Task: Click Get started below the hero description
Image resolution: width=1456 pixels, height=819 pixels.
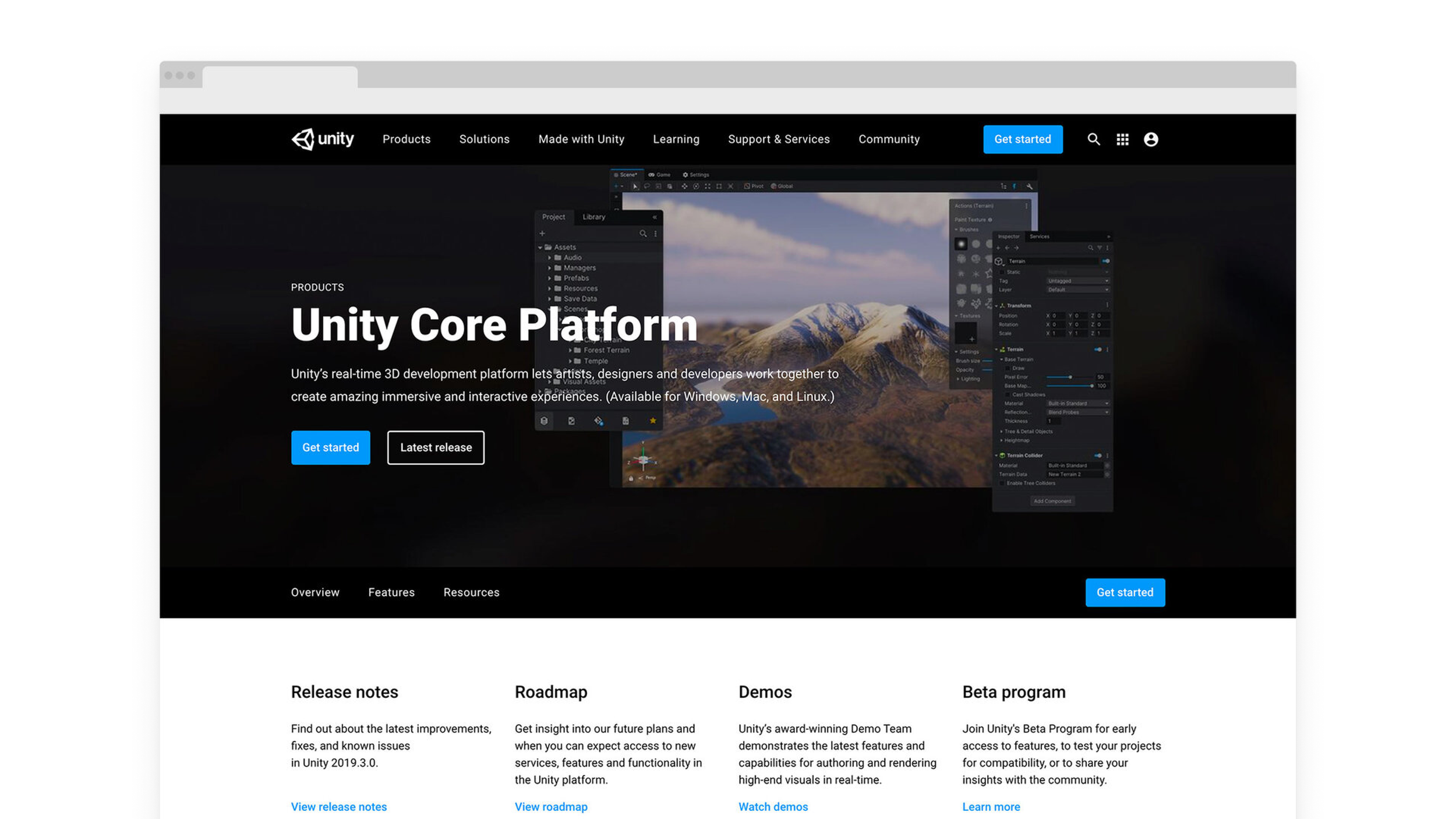Action: click(330, 447)
